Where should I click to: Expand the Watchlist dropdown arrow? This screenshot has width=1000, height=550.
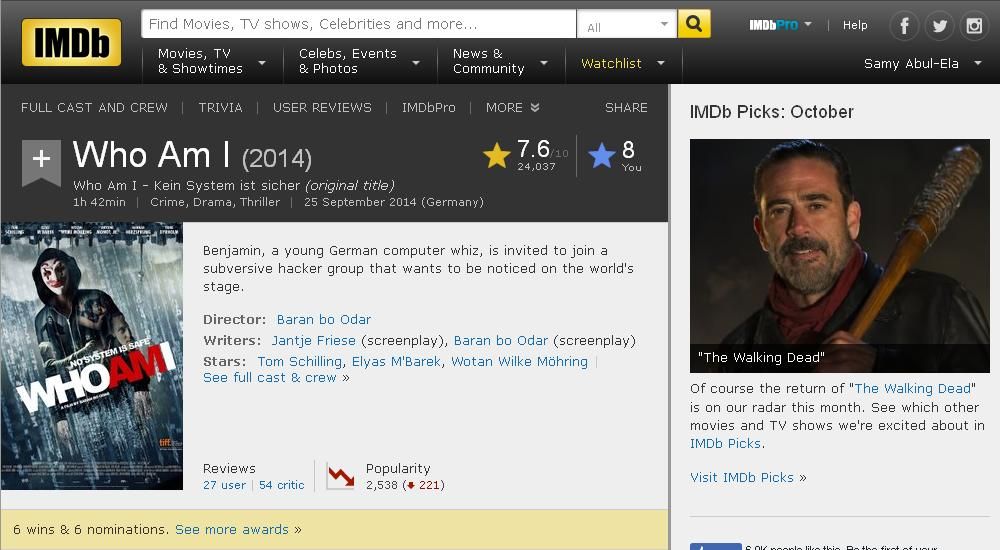661,63
